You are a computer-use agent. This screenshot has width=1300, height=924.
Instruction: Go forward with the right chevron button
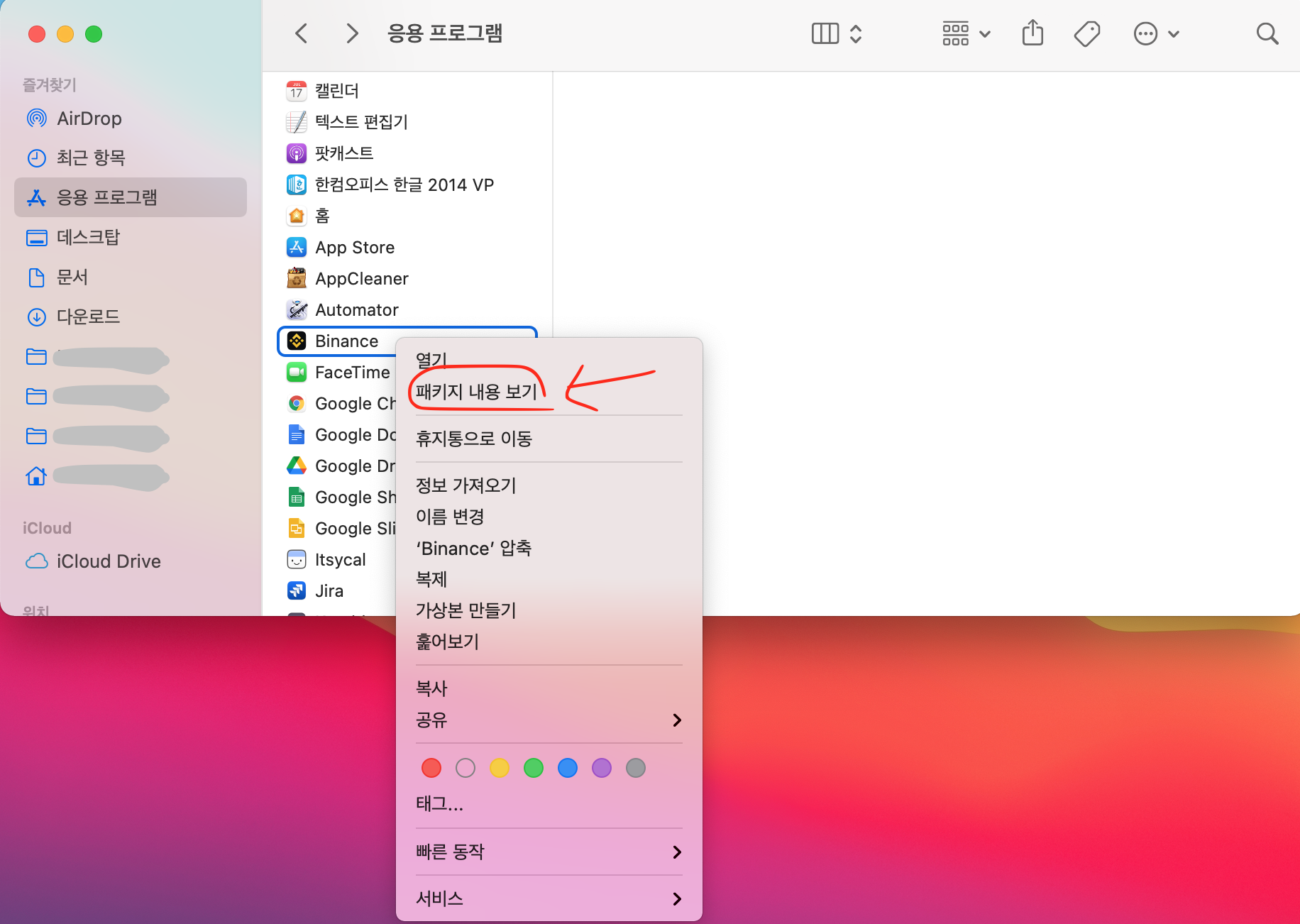coord(351,33)
